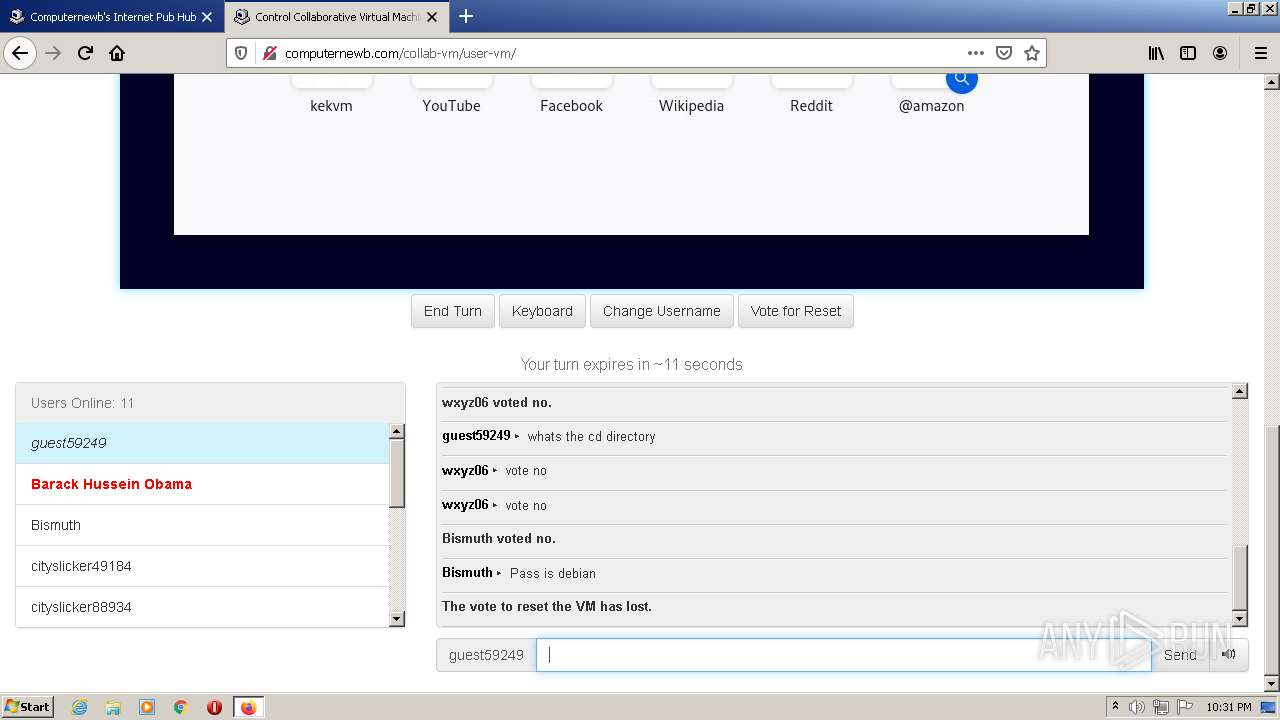The width and height of the screenshot is (1280, 720).
Task: Click chat box scroll down arrow
Action: point(1240,619)
